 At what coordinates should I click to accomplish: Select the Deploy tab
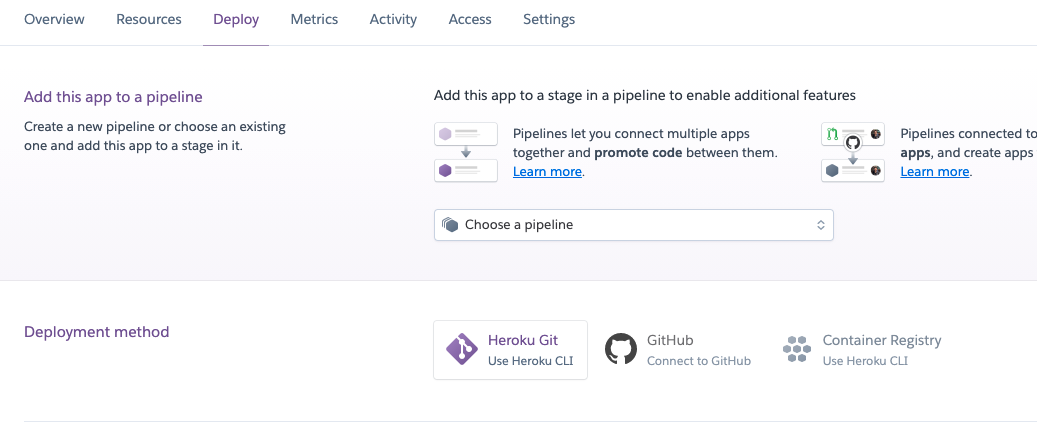click(236, 19)
